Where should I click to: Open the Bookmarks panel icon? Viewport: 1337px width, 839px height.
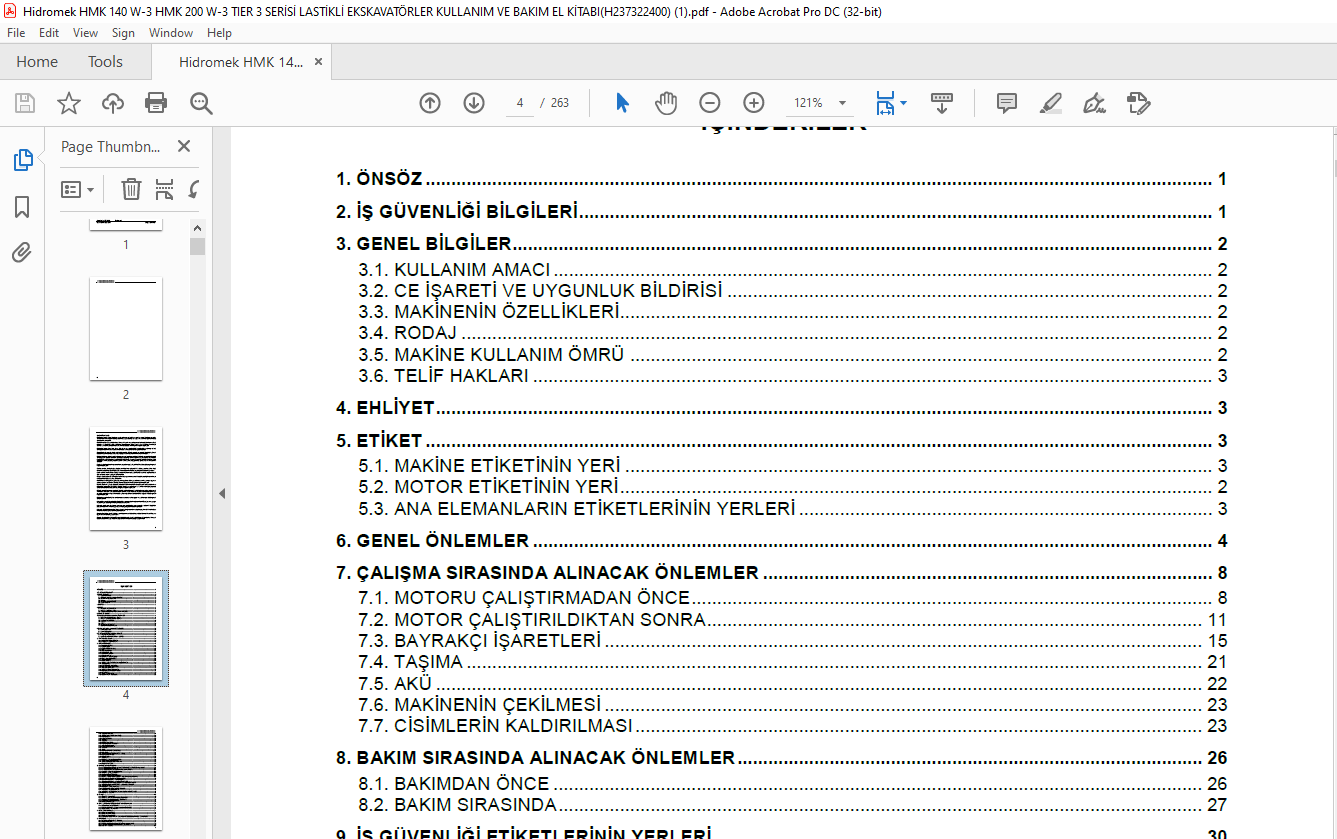coord(22,207)
